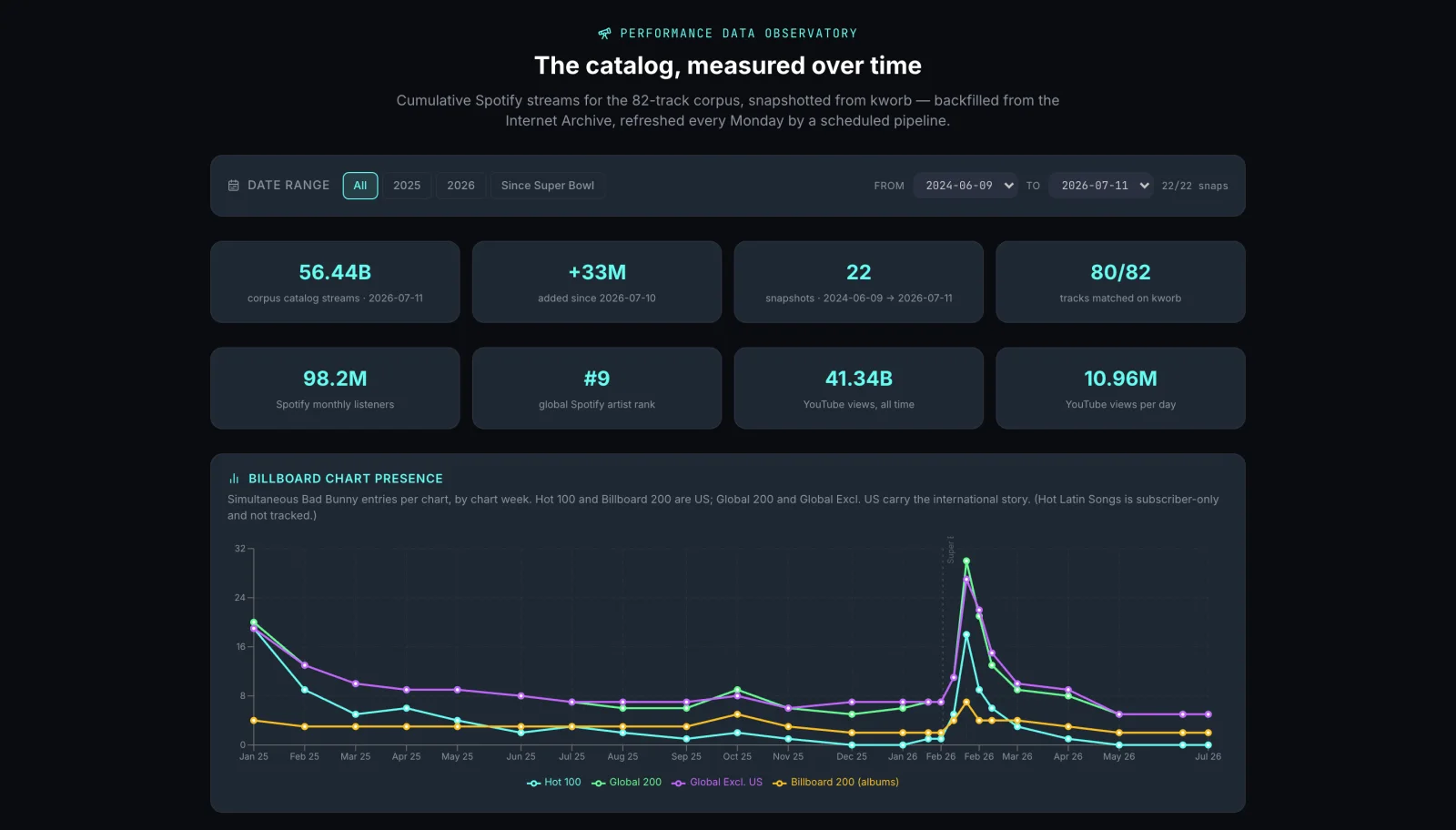Click the Dec 25 x-axis label

pos(852,757)
